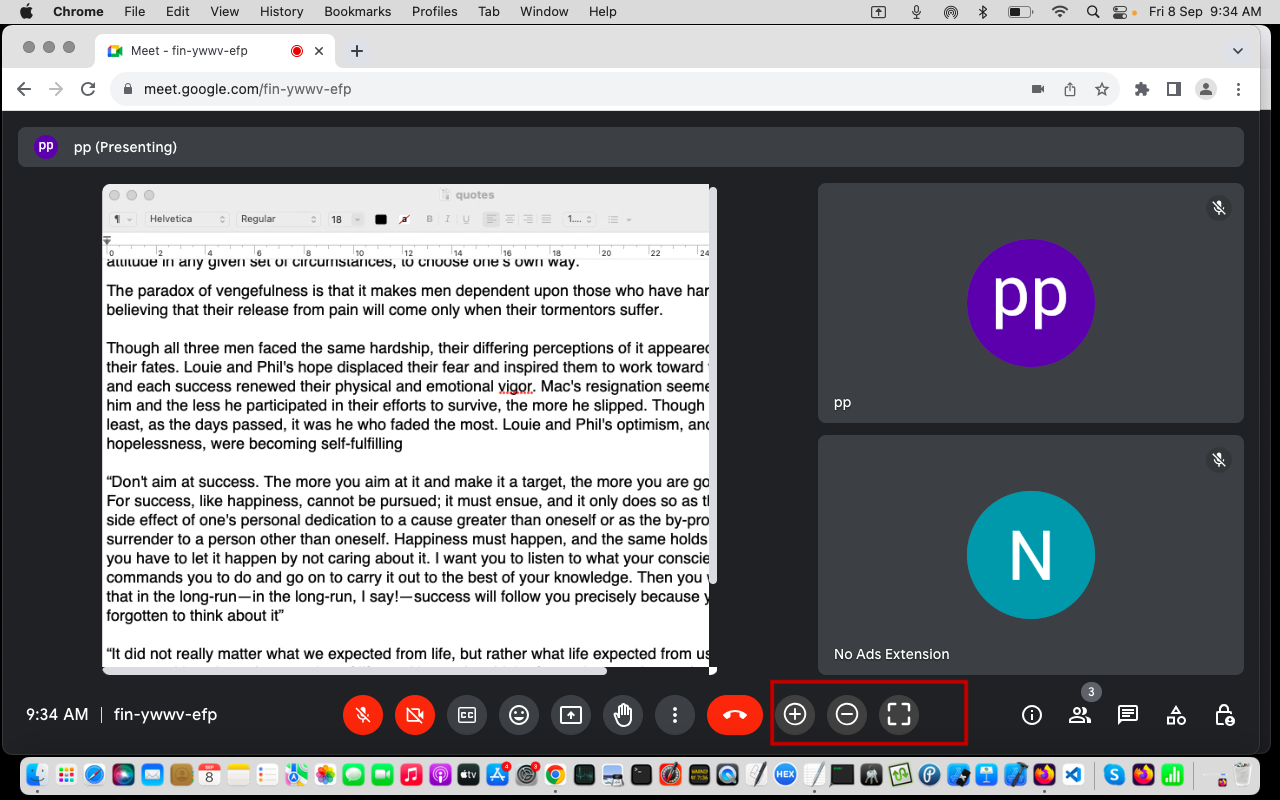Screen dimensions: 1280x800
Task: Open the History menu in the menu bar
Action: click(281, 11)
